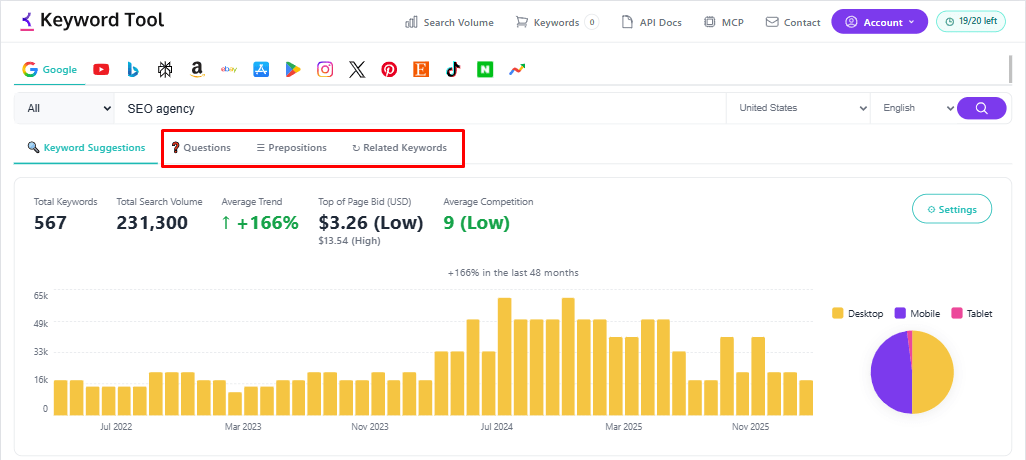The width and height of the screenshot is (1026, 460).
Task: Open the App Store platform icon
Action: [261, 69]
